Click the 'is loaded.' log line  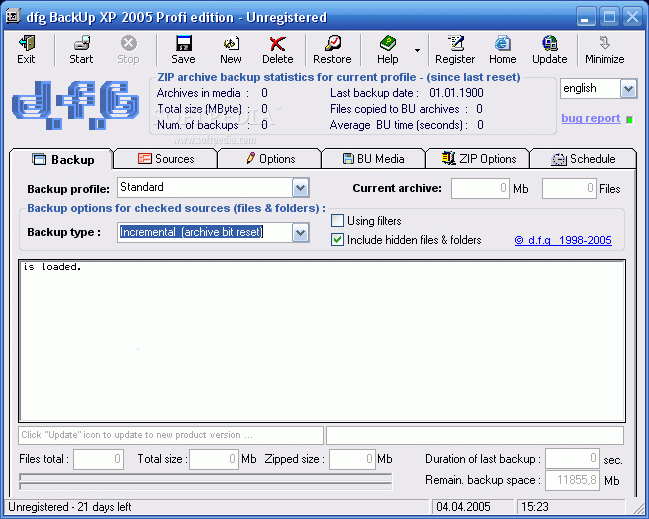[x=52, y=267]
